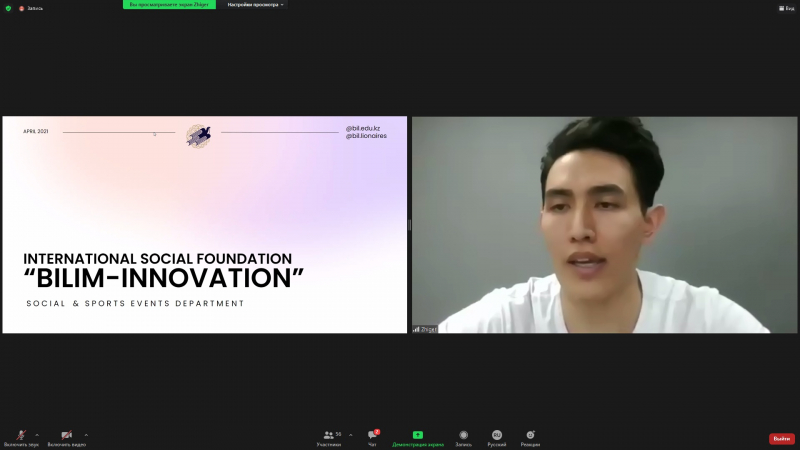Image resolution: width=800 pixels, height=450 pixels.
Task: Click the red Leave meeting button
Action: pos(781,438)
